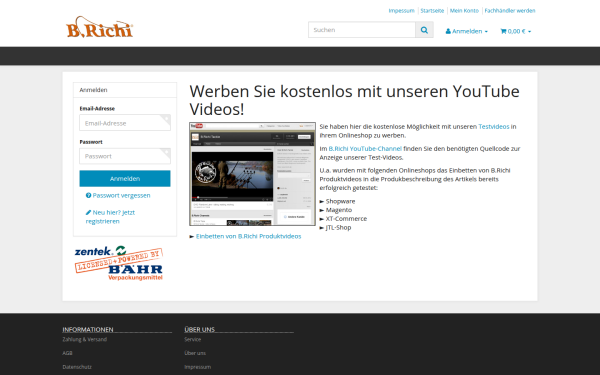Image resolution: width=600 pixels, height=375 pixels.
Task: Click the Werben Sie kostenlos page heading
Action: [x=354, y=100]
